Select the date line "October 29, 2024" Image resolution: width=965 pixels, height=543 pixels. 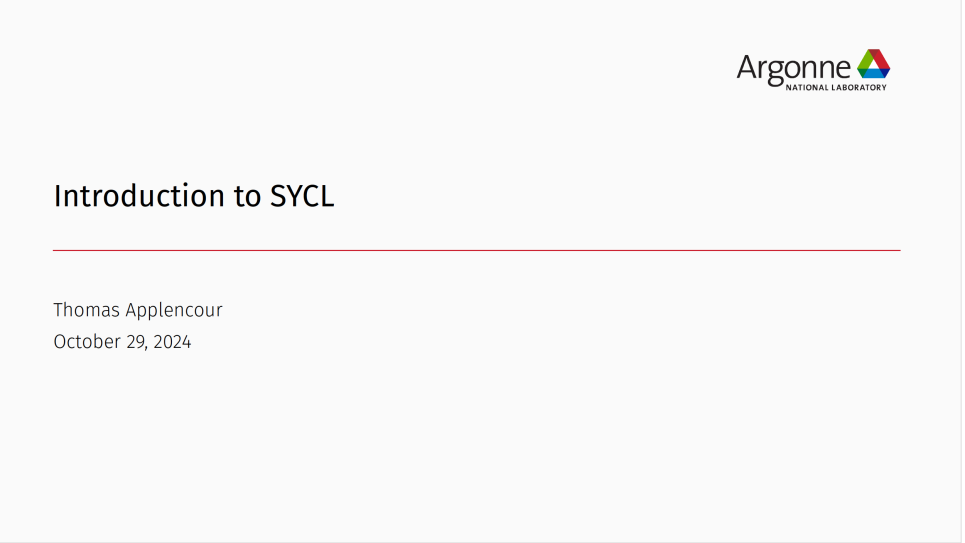coord(122,342)
